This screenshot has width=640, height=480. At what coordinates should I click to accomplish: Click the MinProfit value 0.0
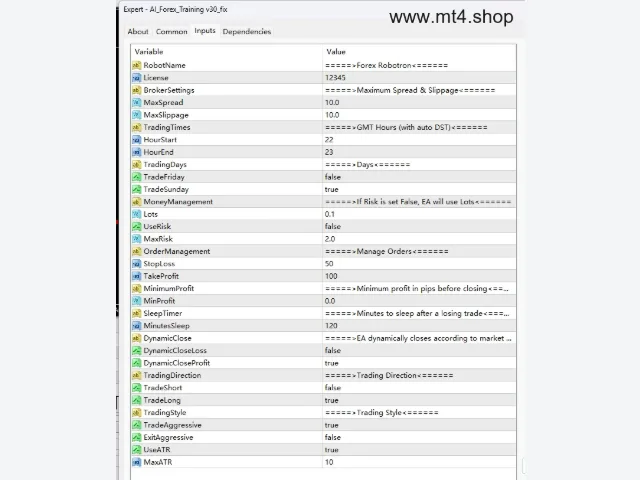point(330,301)
